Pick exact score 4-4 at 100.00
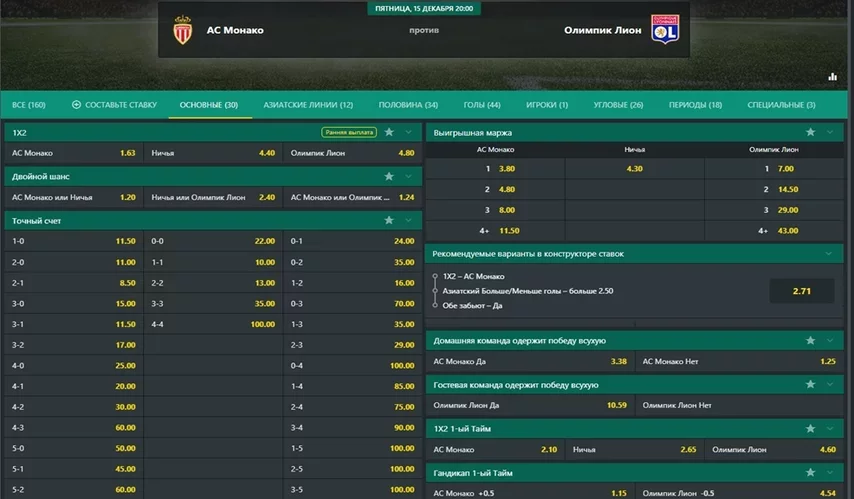Image resolution: width=854 pixels, height=499 pixels. 213,324
